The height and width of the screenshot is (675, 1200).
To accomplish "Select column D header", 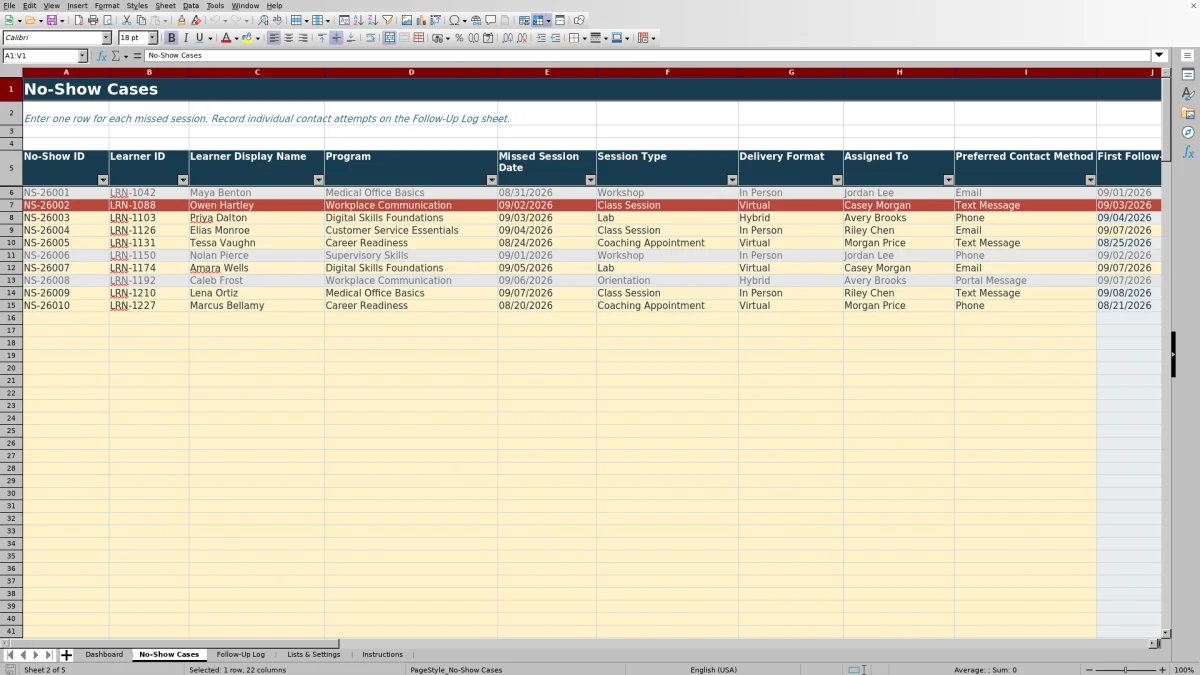I will 411,72.
